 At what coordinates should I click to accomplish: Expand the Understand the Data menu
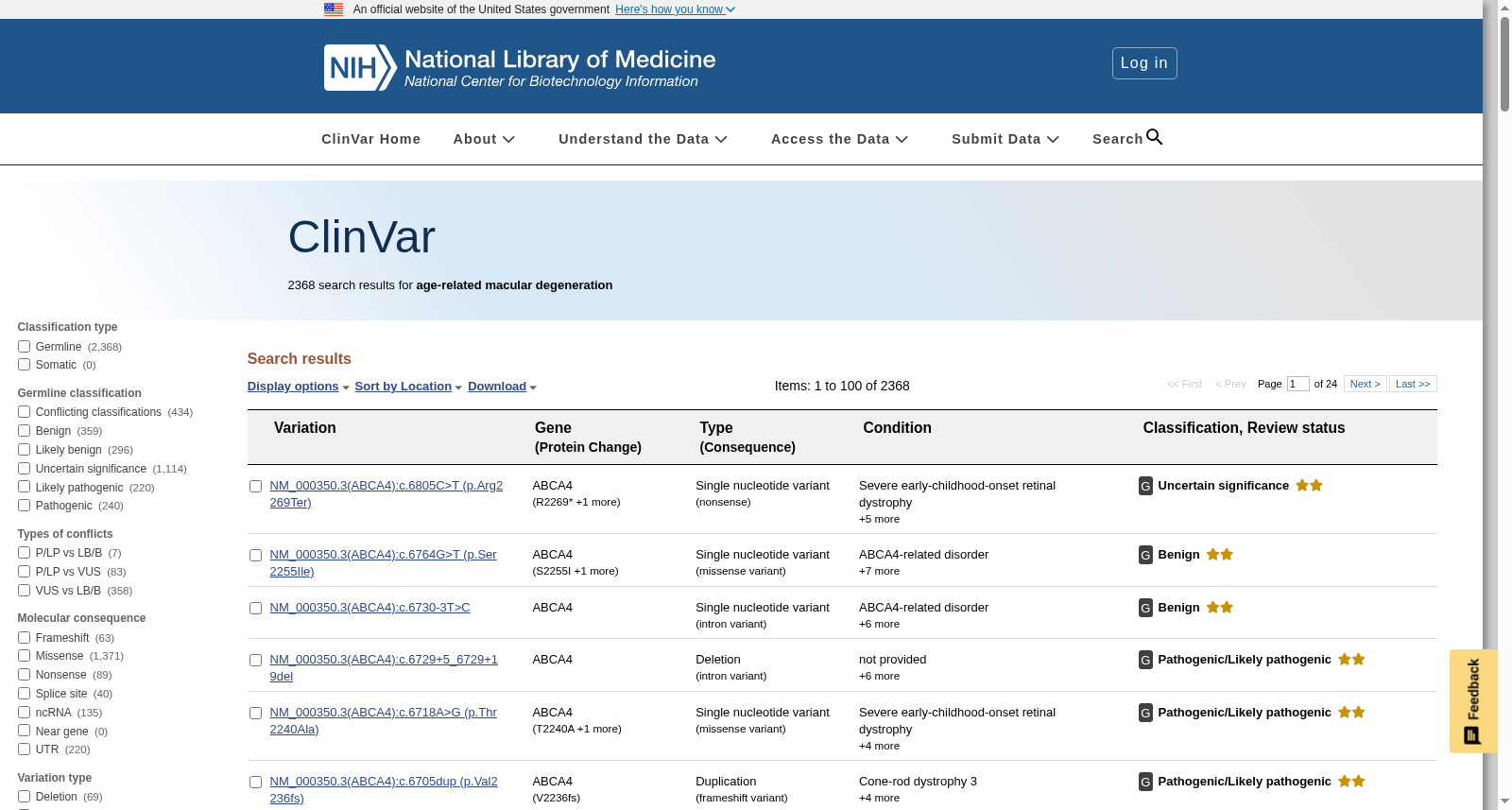click(x=643, y=139)
